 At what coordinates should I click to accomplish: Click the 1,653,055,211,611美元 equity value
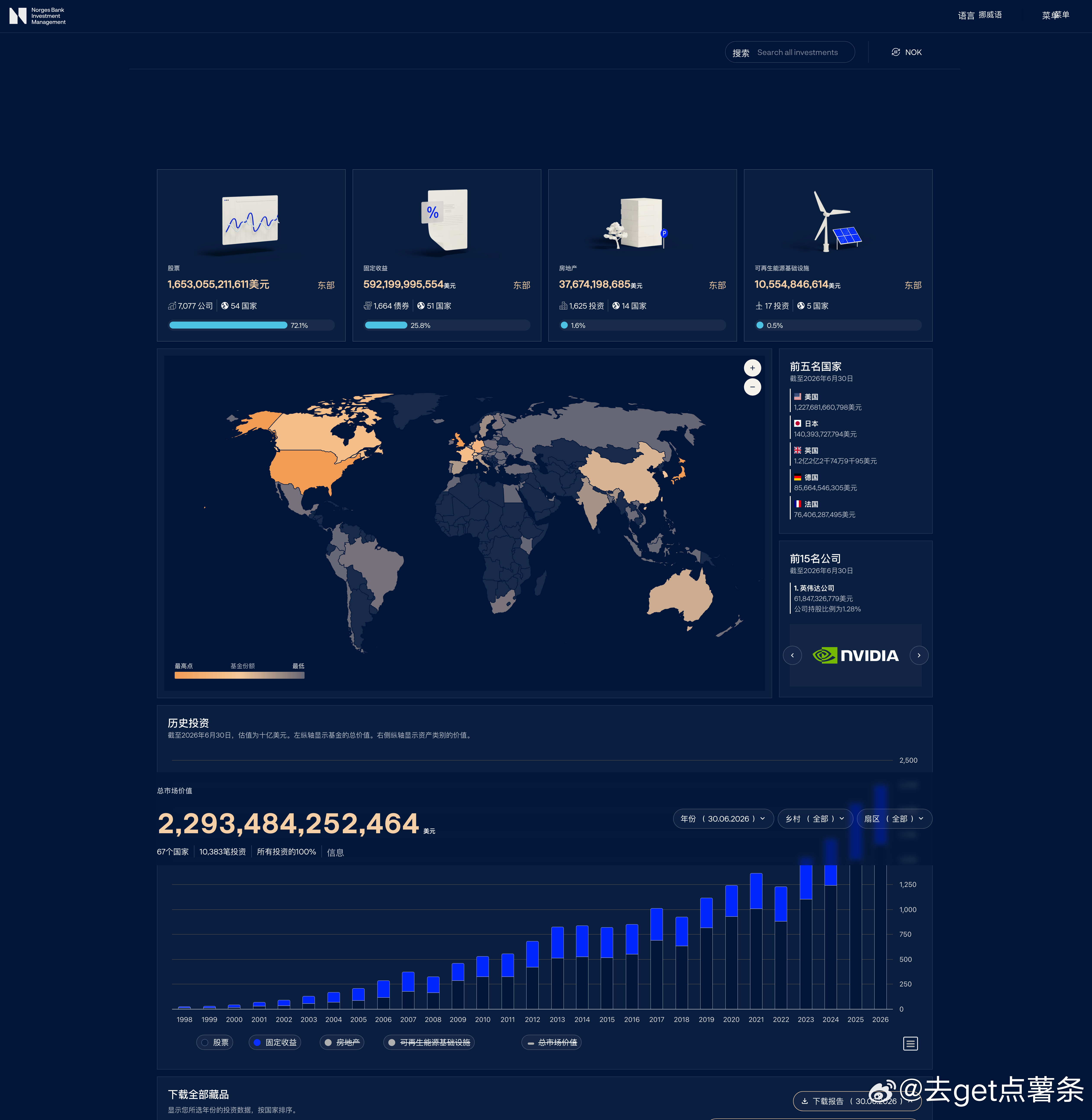pyautogui.click(x=219, y=284)
